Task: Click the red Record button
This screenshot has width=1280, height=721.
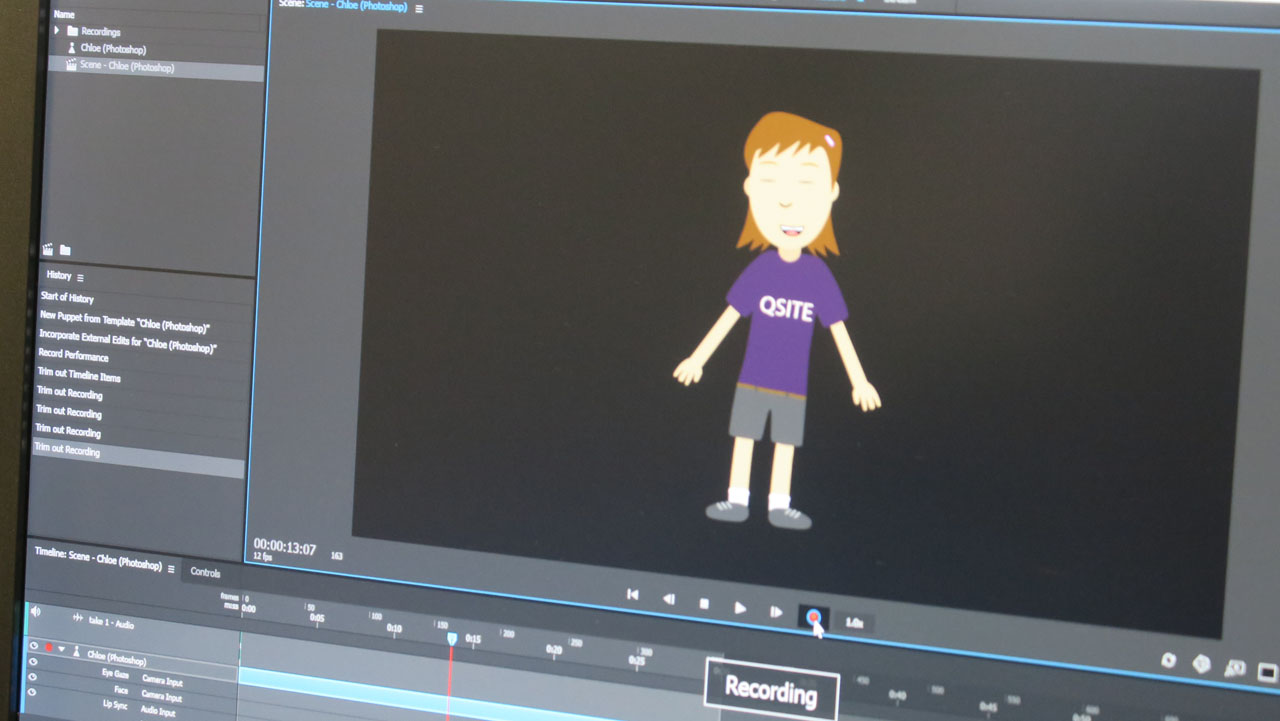Action: (813, 617)
